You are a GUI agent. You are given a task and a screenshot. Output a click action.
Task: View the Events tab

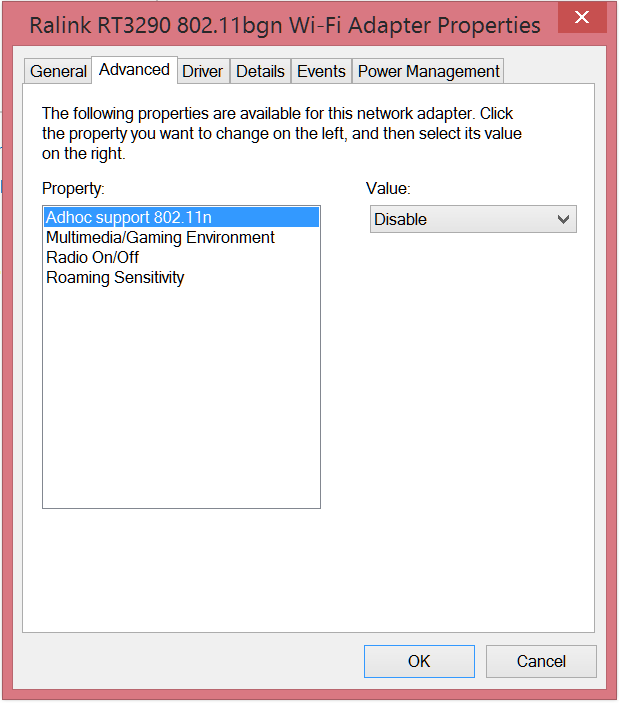click(x=321, y=71)
